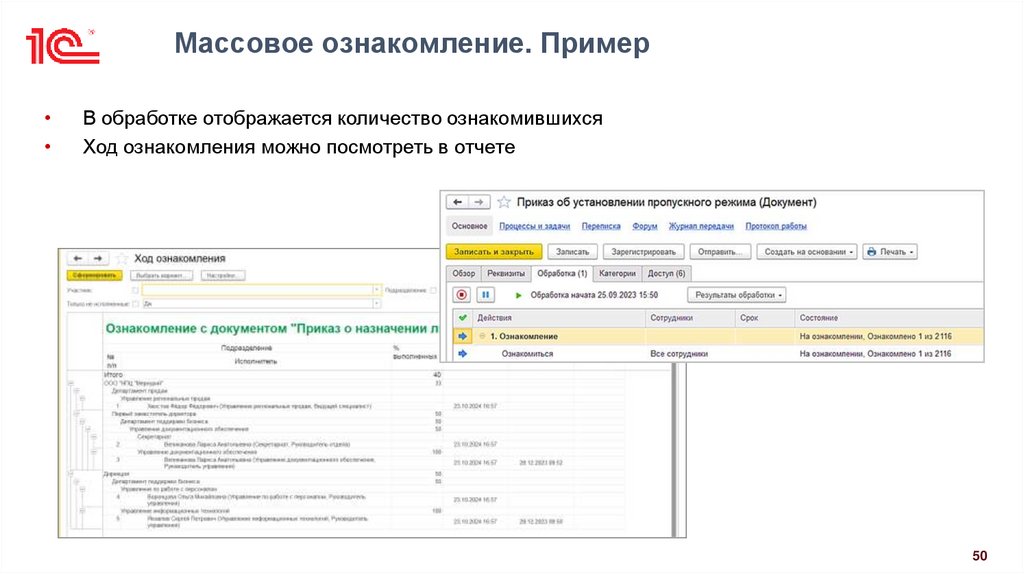Pause processing with the pause icon
1024x574 pixels.
(x=485, y=295)
